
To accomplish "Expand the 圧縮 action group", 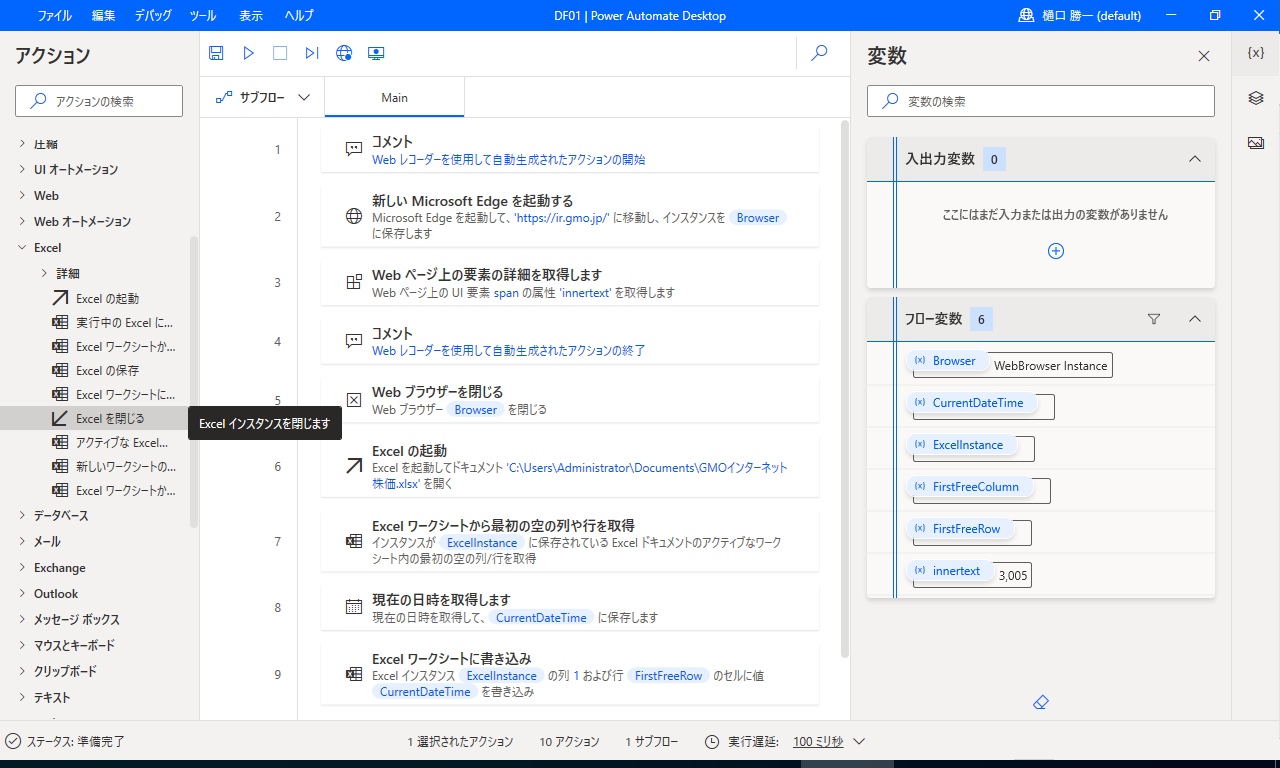I will coord(22,144).
